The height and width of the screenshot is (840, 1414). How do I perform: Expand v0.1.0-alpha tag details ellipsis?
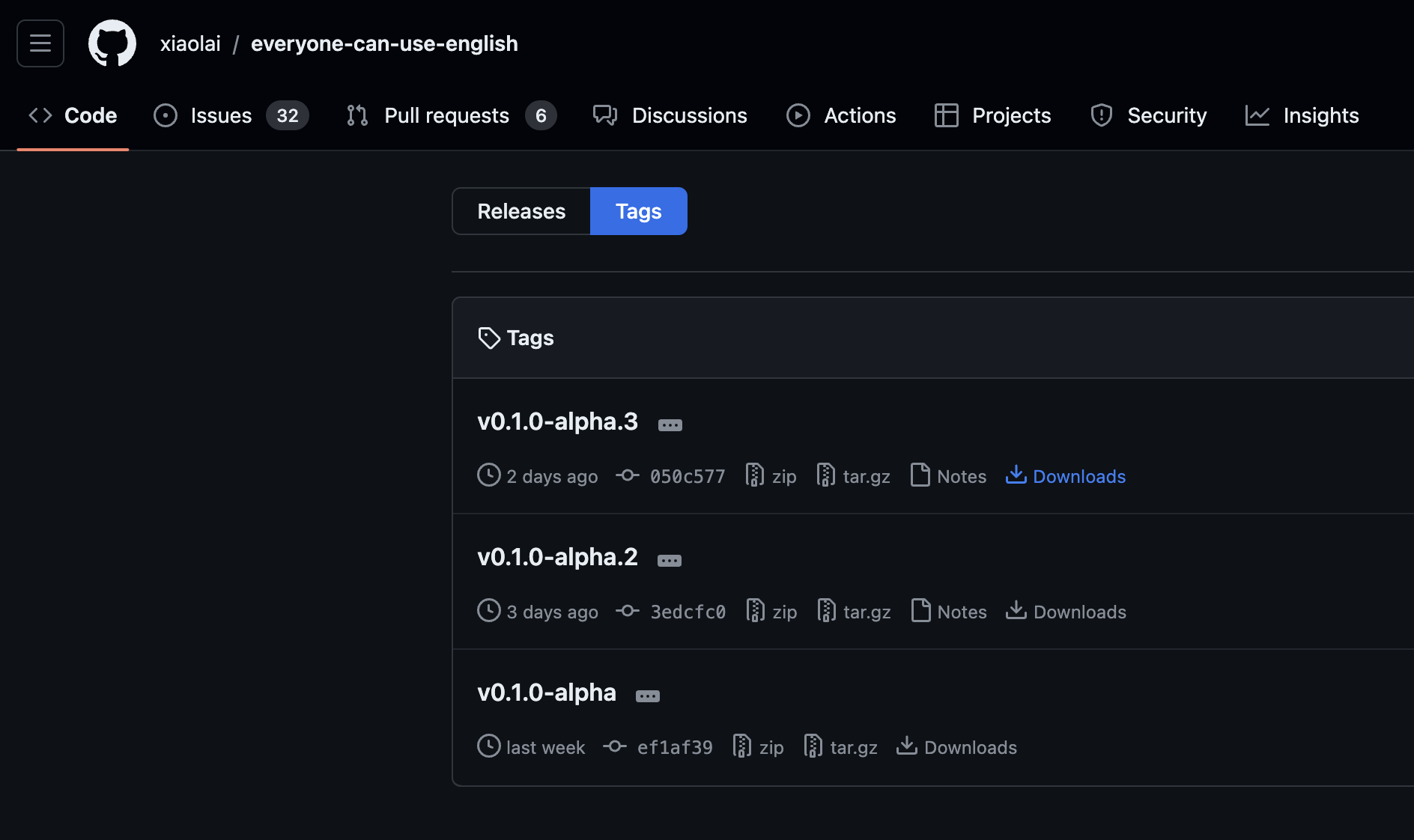point(647,696)
